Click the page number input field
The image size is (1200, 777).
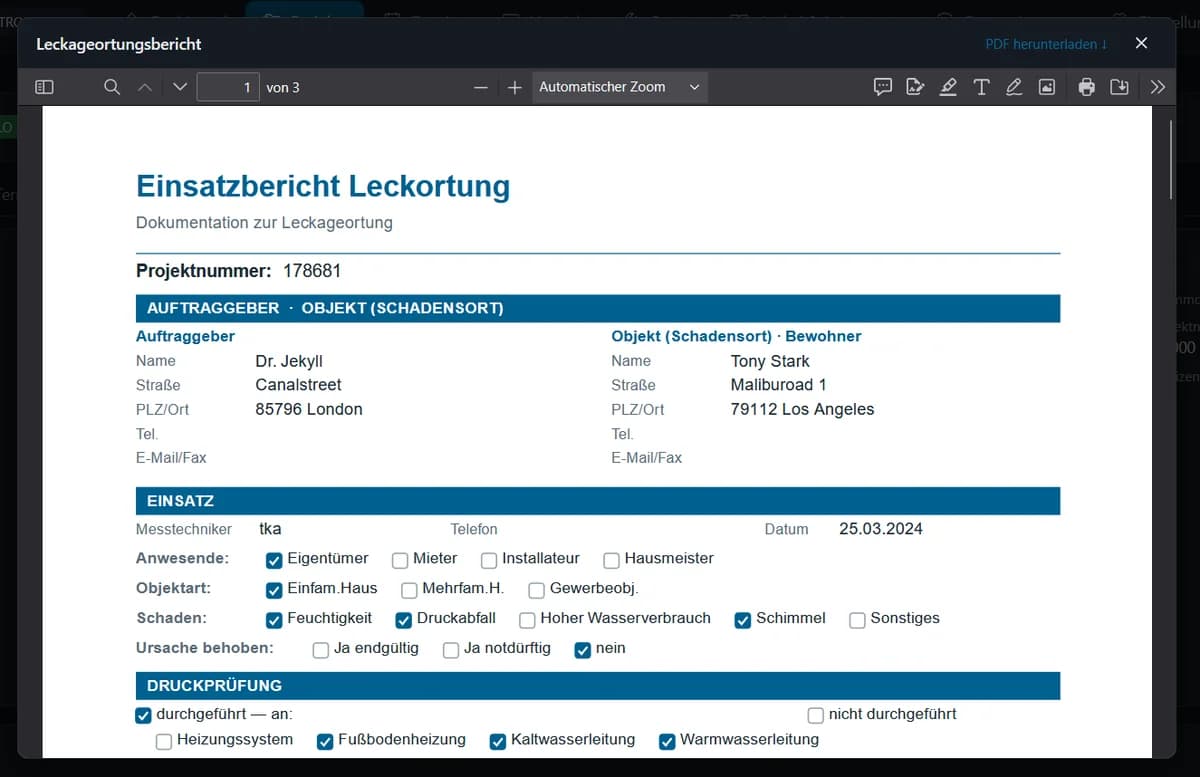click(228, 88)
